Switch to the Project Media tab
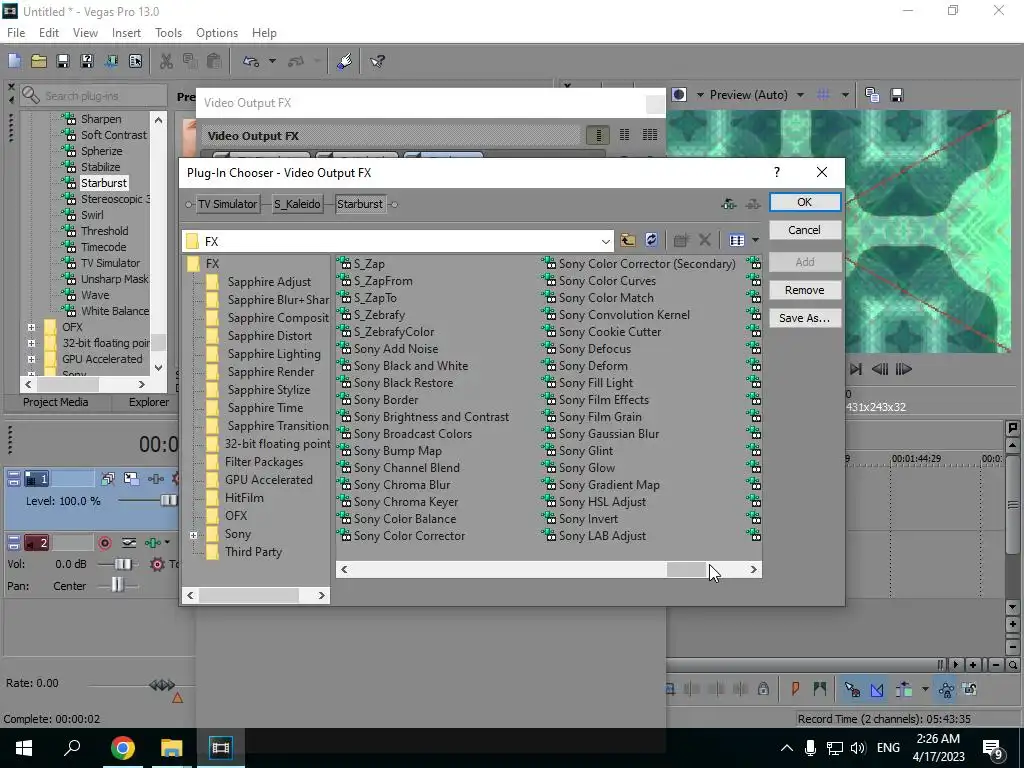 [x=56, y=402]
